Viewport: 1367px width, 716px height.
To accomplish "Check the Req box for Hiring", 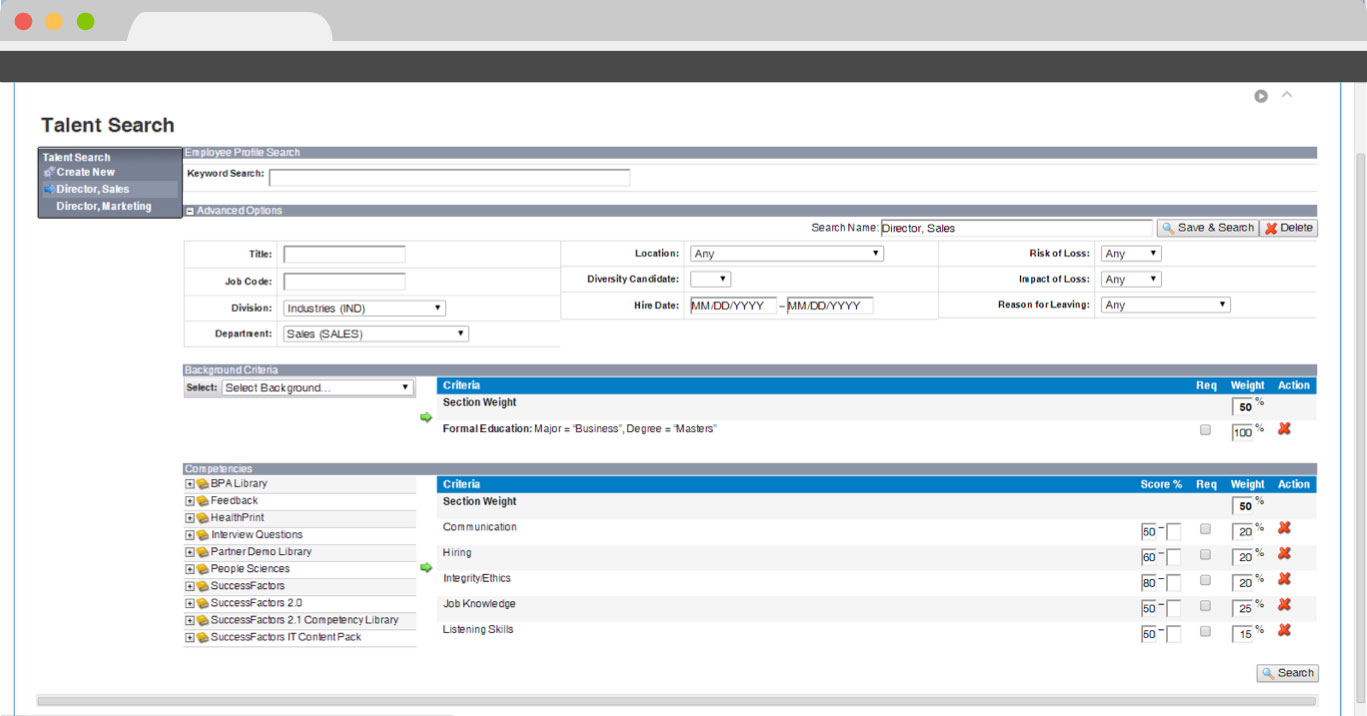I will tap(1205, 554).
